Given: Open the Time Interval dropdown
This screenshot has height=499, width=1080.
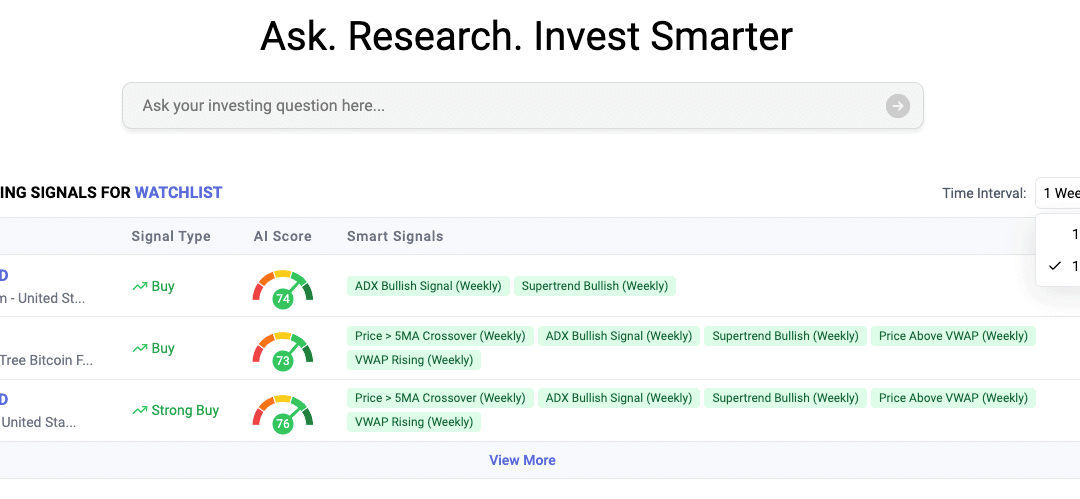Looking at the screenshot, I should (x=1060, y=193).
